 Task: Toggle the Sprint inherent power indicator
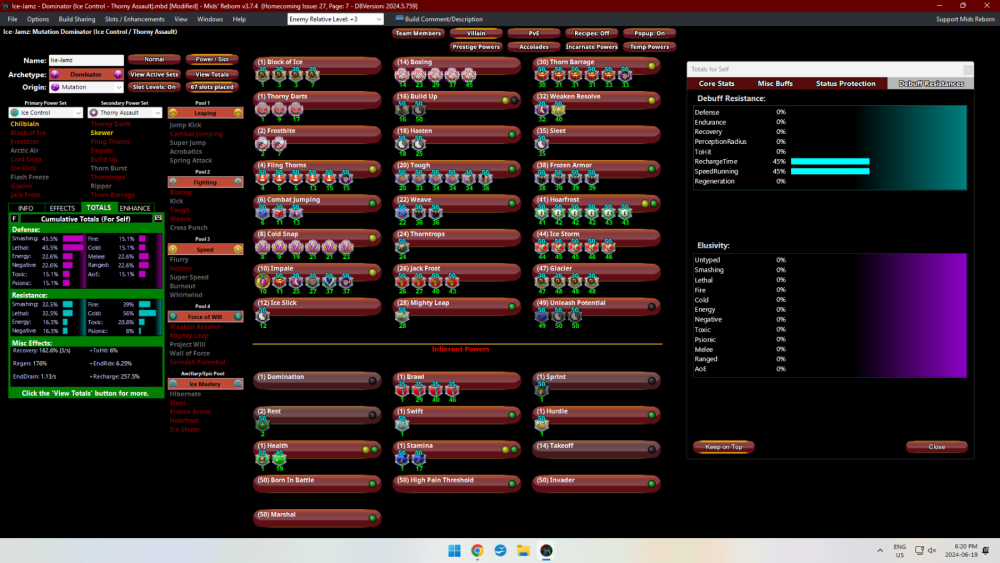(x=652, y=381)
